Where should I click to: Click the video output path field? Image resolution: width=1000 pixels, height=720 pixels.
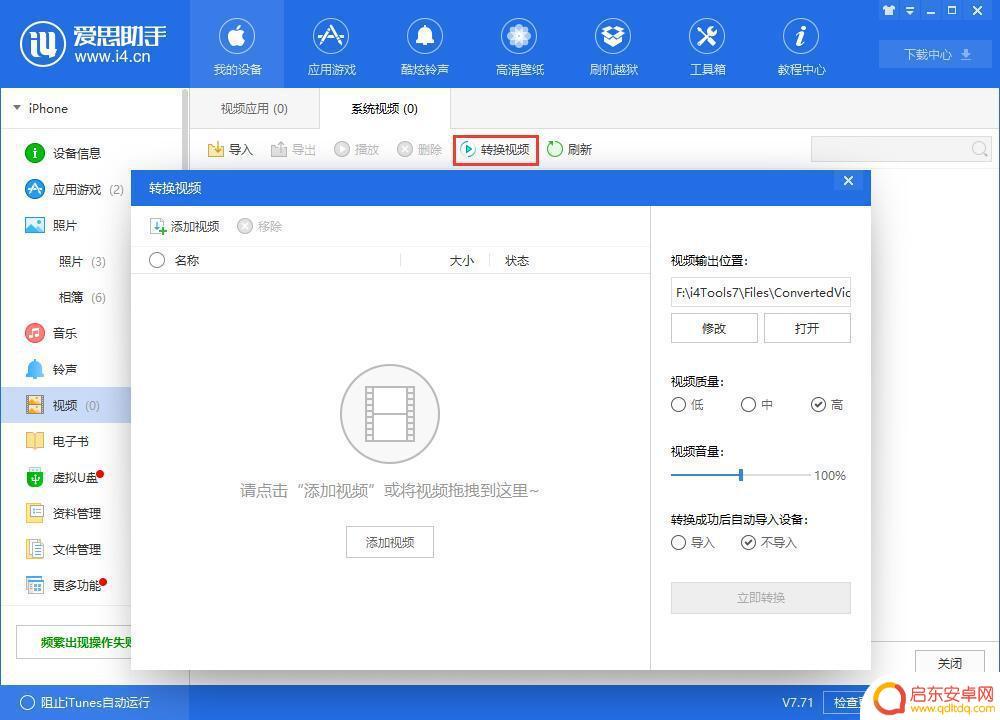(x=761, y=292)
